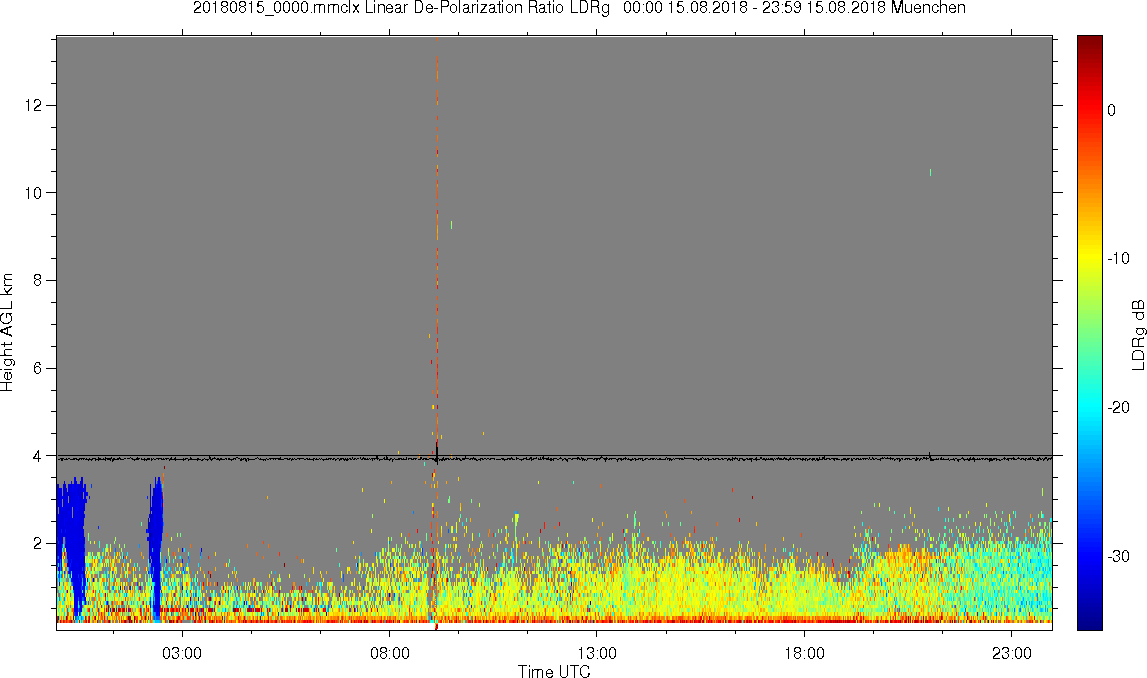The height and width of the screenshot is (678, 1147).
Task: Click the 'Time UTC' axis label
Action: pos(554,671)
